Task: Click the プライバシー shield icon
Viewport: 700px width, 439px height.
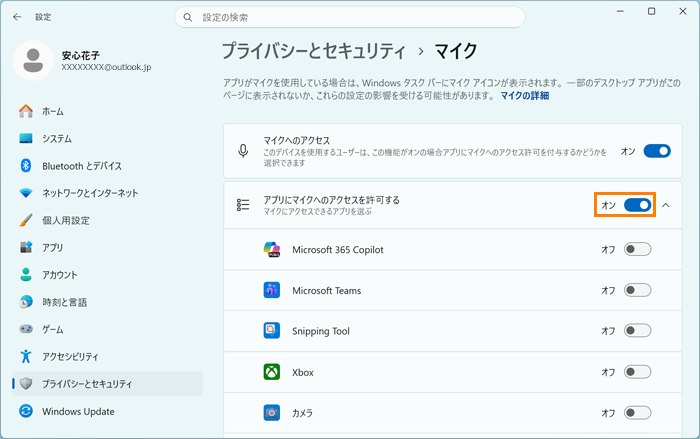Action: 26,384
